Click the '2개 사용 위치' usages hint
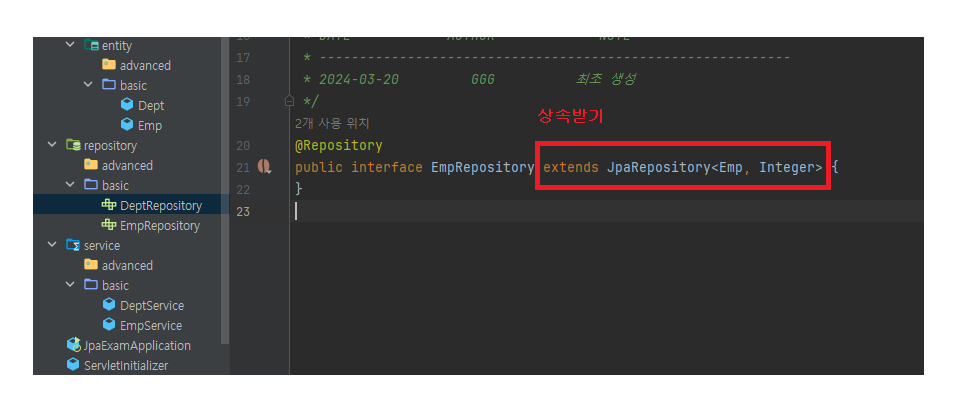Image resolution: width=960 pixels, height=415 pixels. click(x=332, y=124)
